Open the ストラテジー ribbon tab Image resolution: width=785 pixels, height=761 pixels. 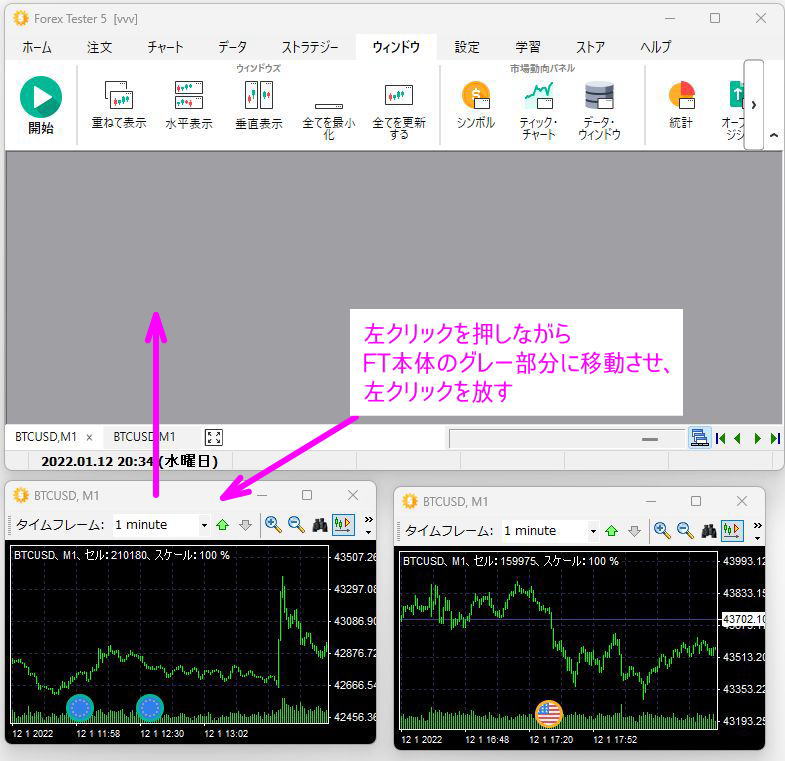pyautogui.click(x=310, y=47)
